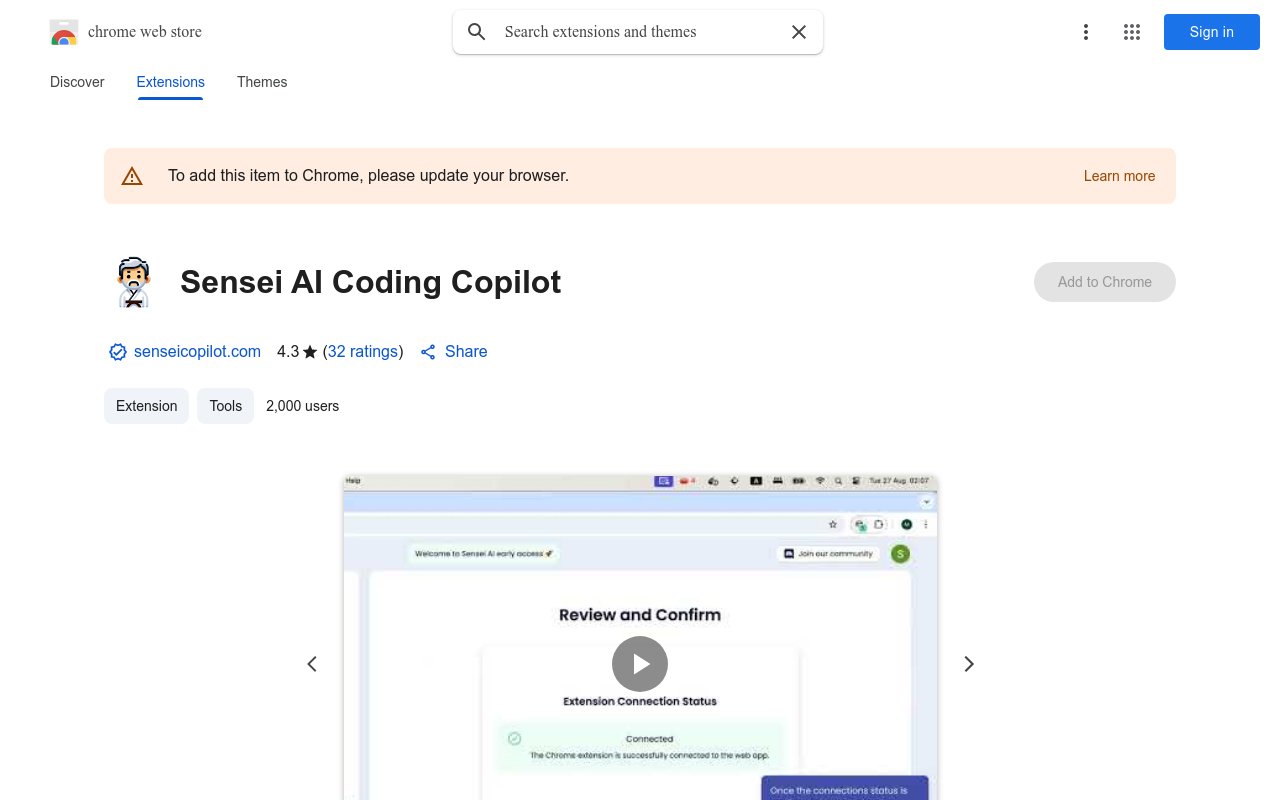Advance to next screenshot with right chevron
This screenshot has height=800, width=1280.
(968, 664)
